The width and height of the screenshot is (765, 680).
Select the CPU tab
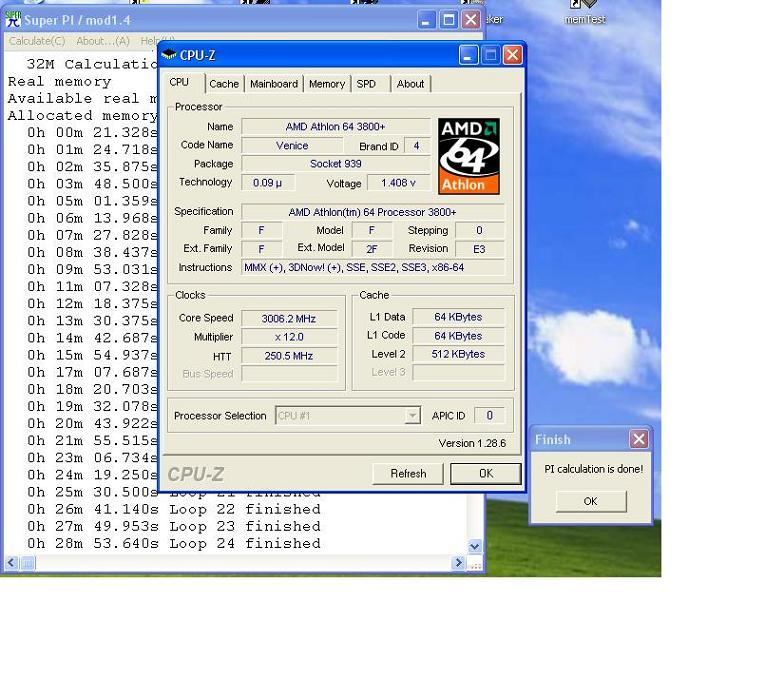pyautogui.click(x=179, y=82)
